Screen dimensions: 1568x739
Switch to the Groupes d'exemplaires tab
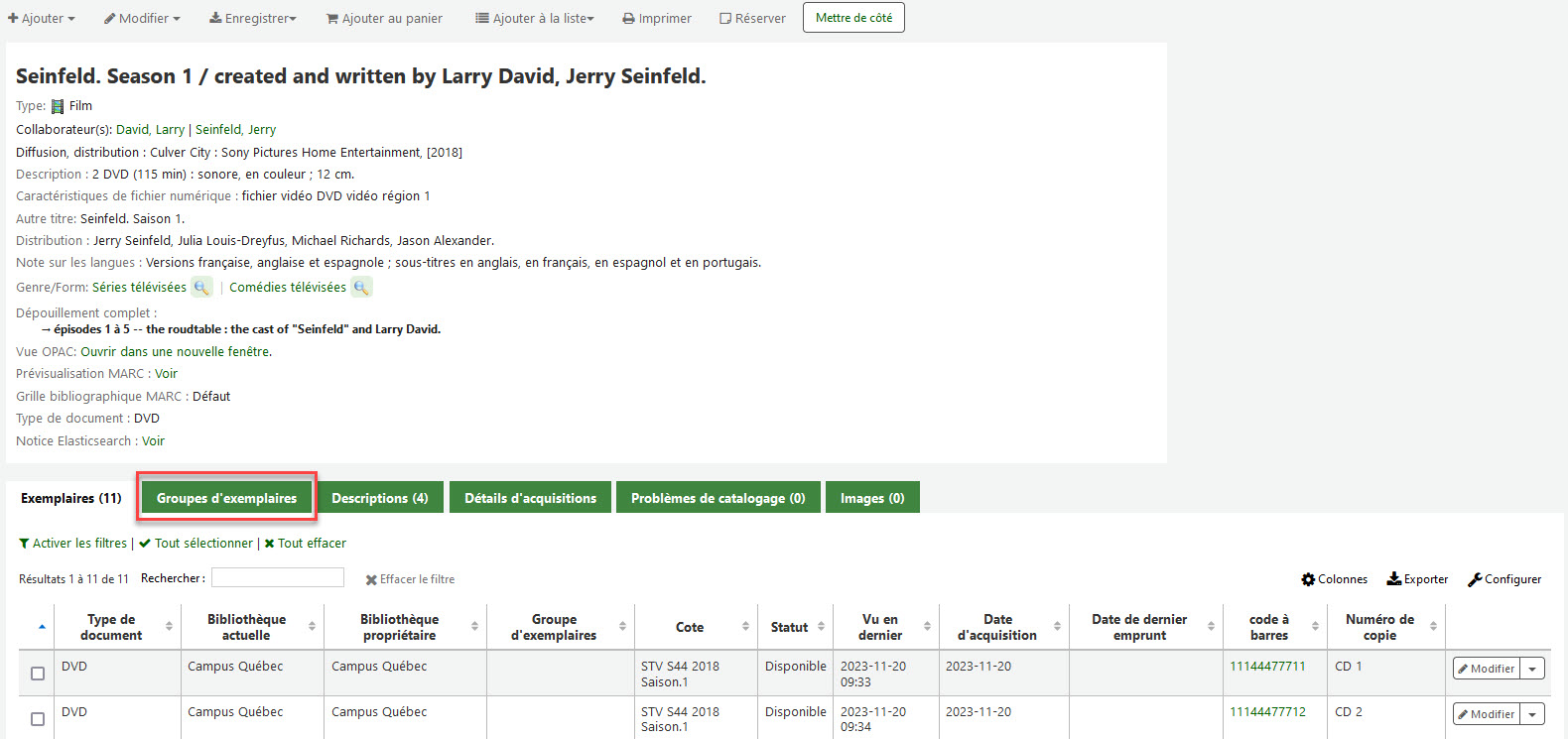point(226,498)
